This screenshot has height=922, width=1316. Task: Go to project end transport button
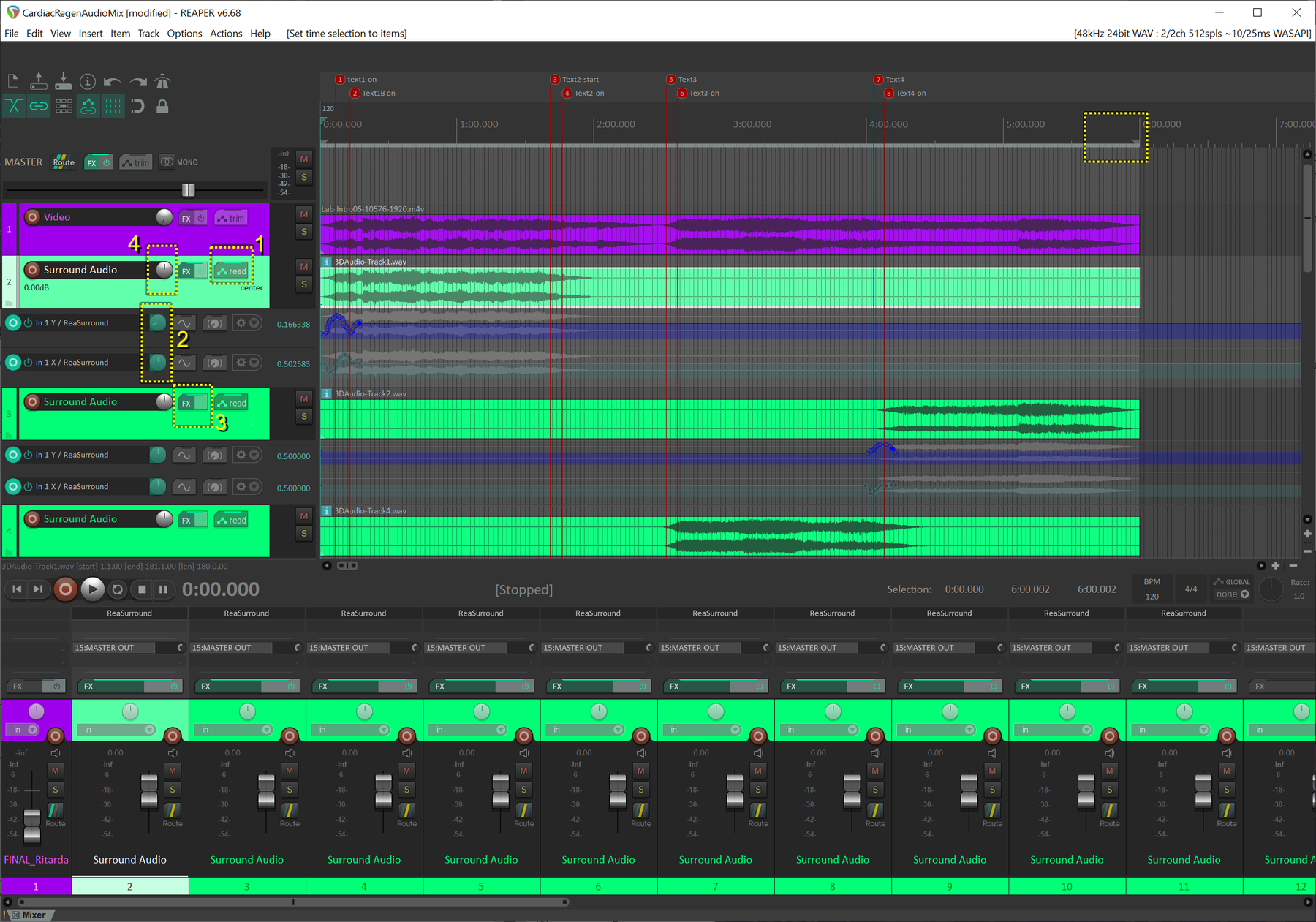point(38,589)
